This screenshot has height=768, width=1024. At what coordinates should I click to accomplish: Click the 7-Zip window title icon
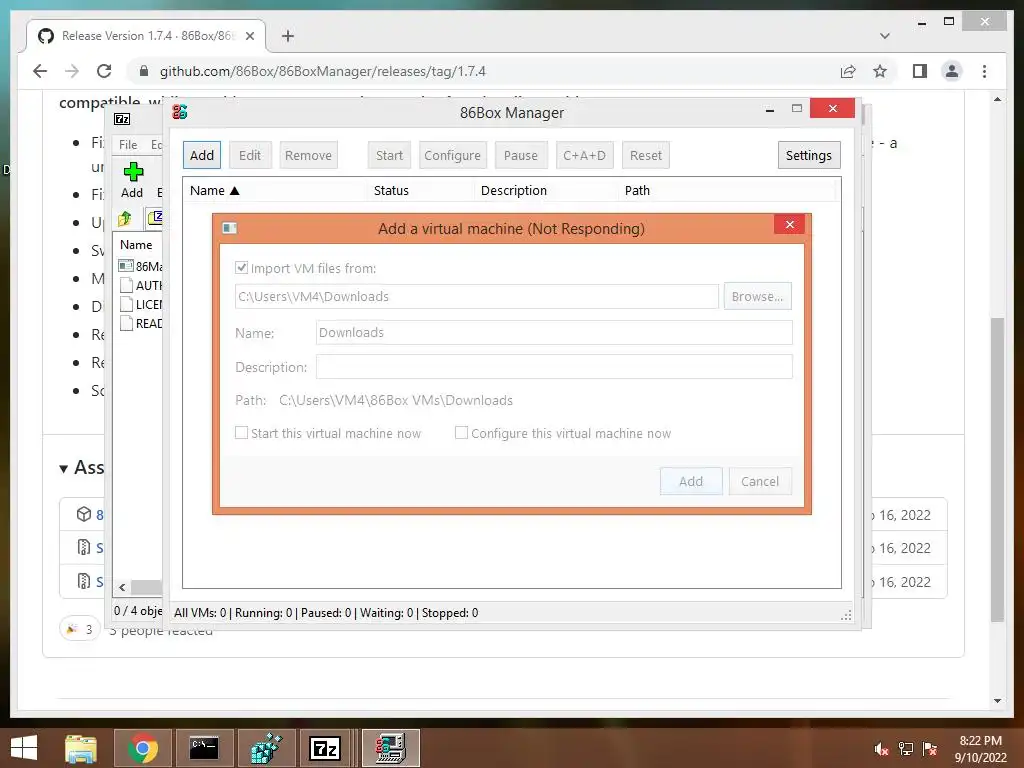point(122,119)
